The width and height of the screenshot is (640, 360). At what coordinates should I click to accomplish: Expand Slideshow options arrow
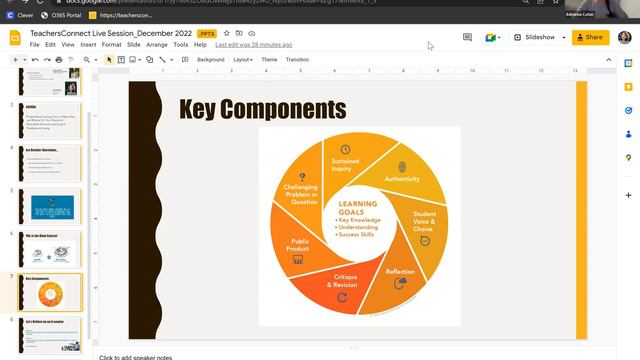pos(564,38)
